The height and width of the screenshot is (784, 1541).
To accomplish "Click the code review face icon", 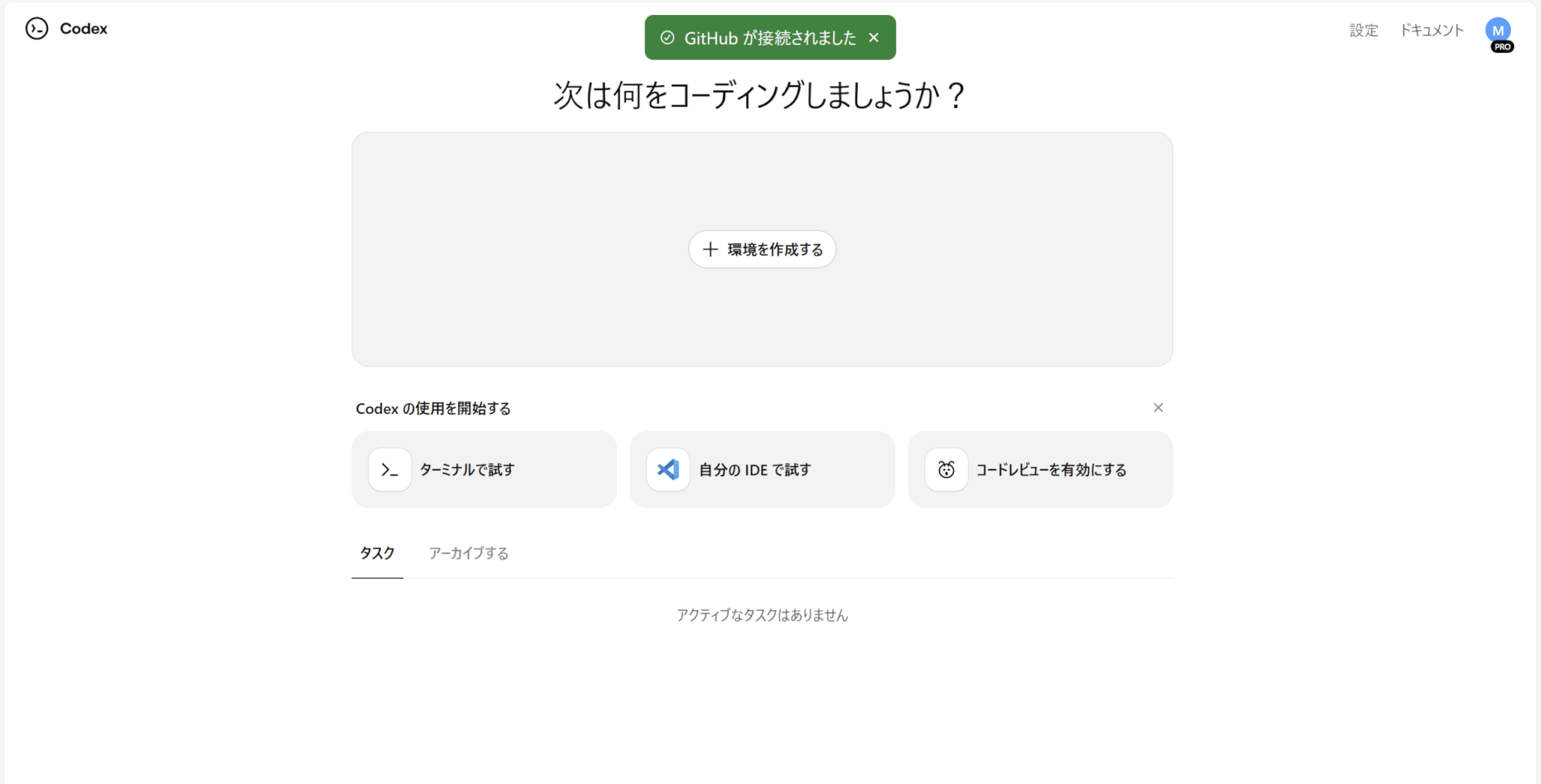I will pyautogui.click(x=946, y=469).
